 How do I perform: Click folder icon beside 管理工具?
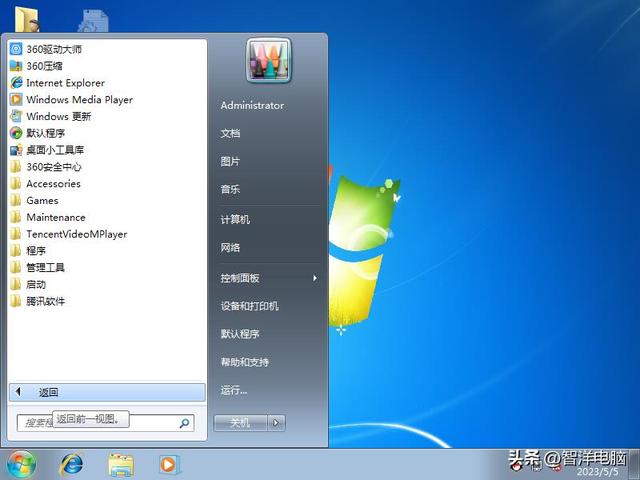tap(16, 267)
